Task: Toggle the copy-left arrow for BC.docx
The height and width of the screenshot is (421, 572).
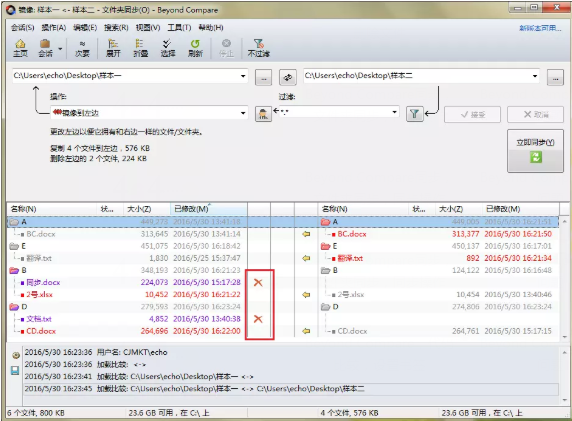Action: coord(306,234)
